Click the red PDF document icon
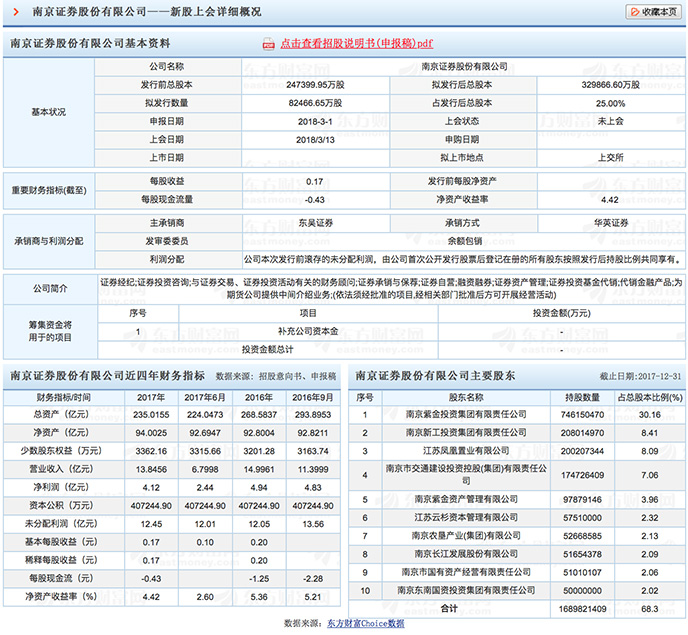The height and width of the screenshot is (635, 688). click(x=269, y=44)
